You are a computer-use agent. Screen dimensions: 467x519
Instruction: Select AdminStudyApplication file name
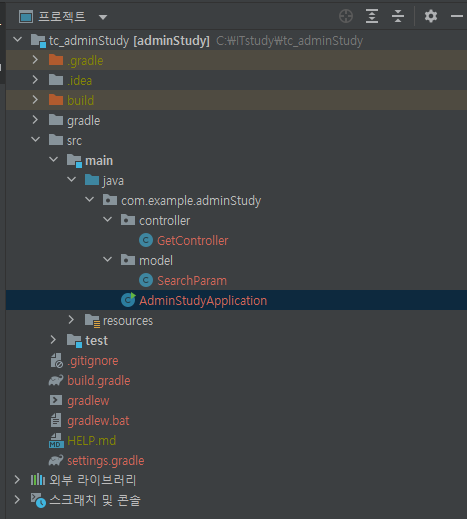point(203,300)
